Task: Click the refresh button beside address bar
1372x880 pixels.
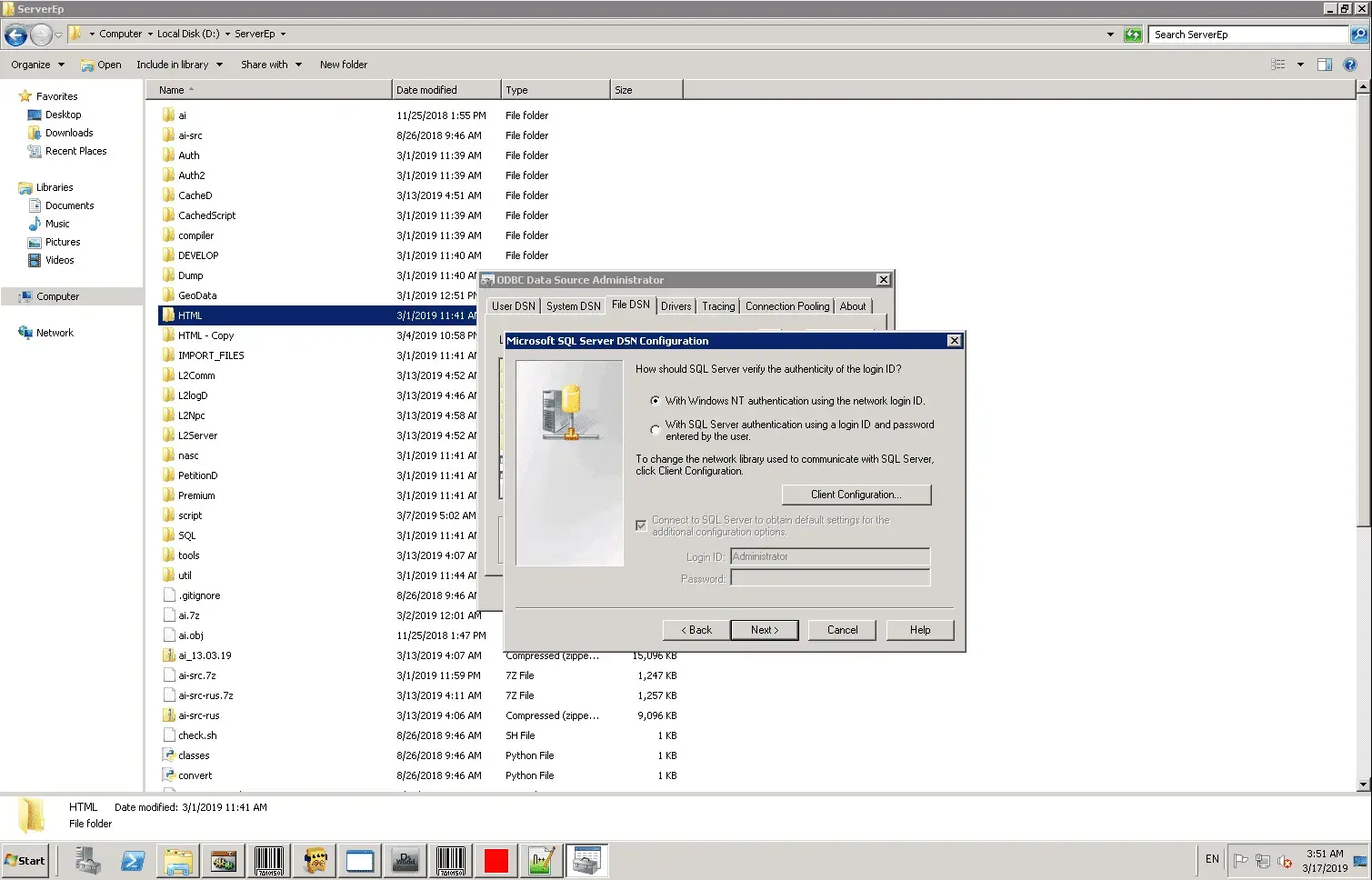Action: (1133, 35)
